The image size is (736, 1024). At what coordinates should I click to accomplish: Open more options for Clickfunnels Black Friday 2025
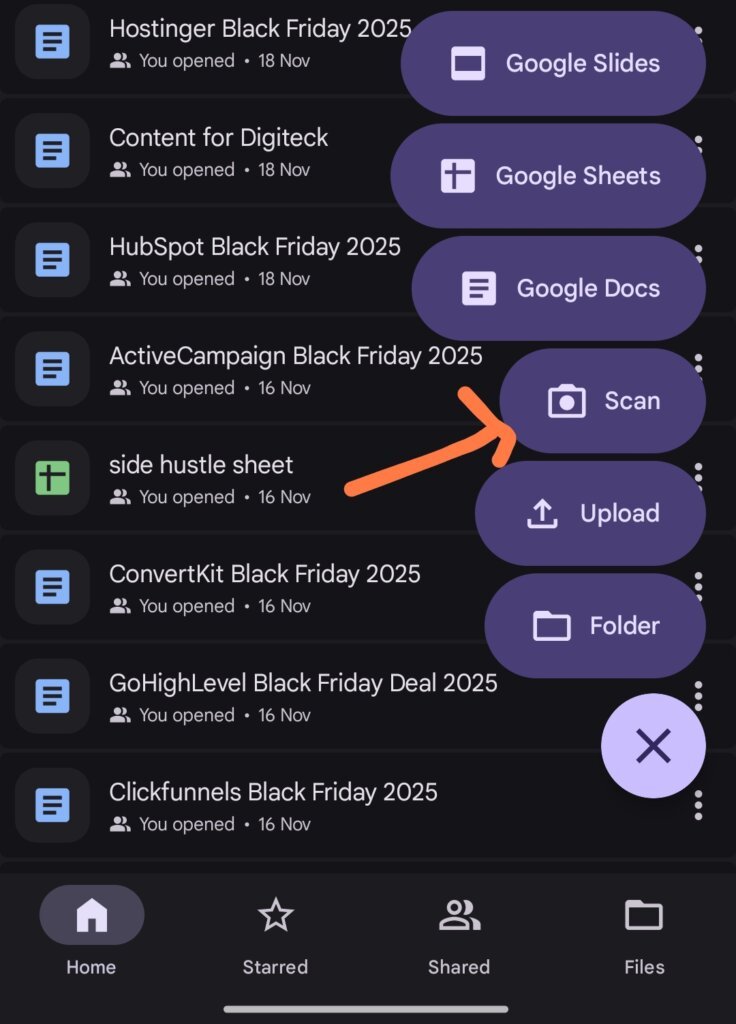click(698, 805)
